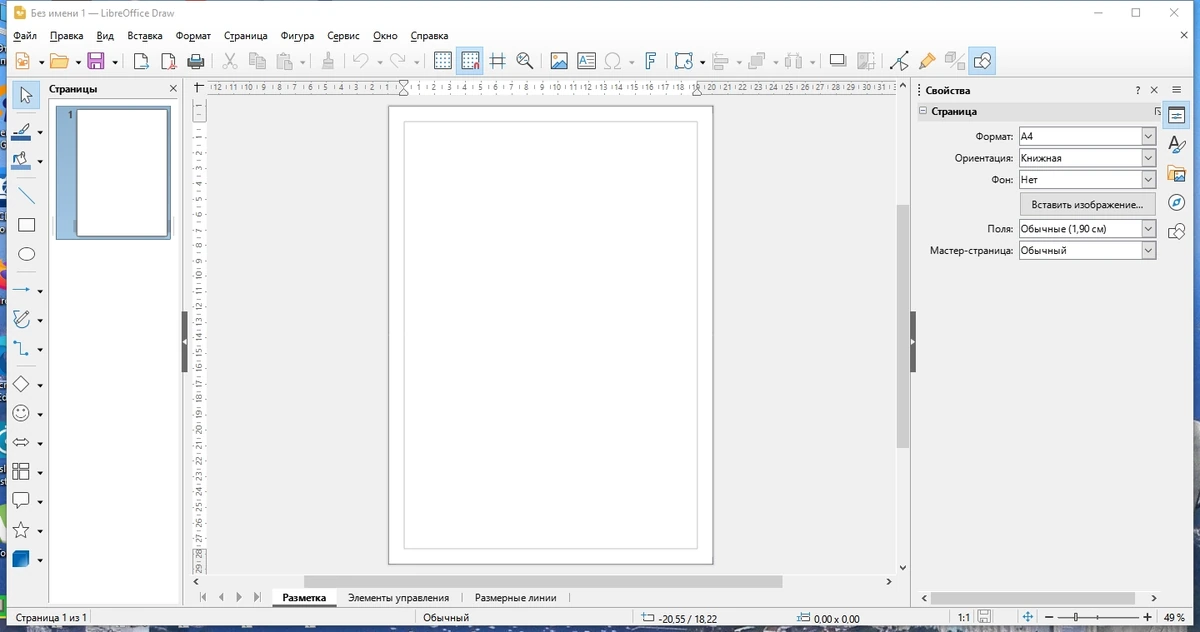
Task: Export directly as PDF icon
Action: coord(169,61)
